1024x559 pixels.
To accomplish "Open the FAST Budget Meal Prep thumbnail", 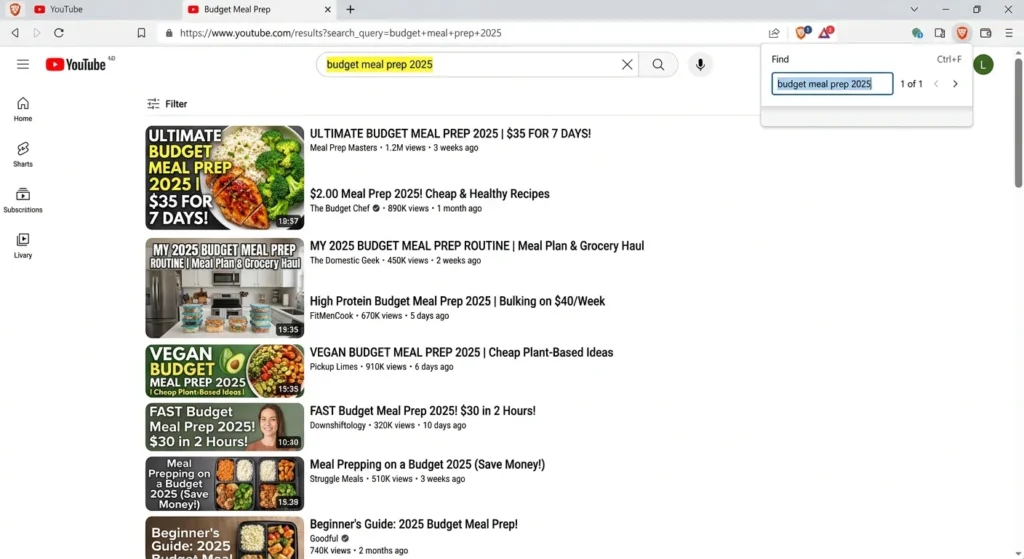I will point(225,427).
